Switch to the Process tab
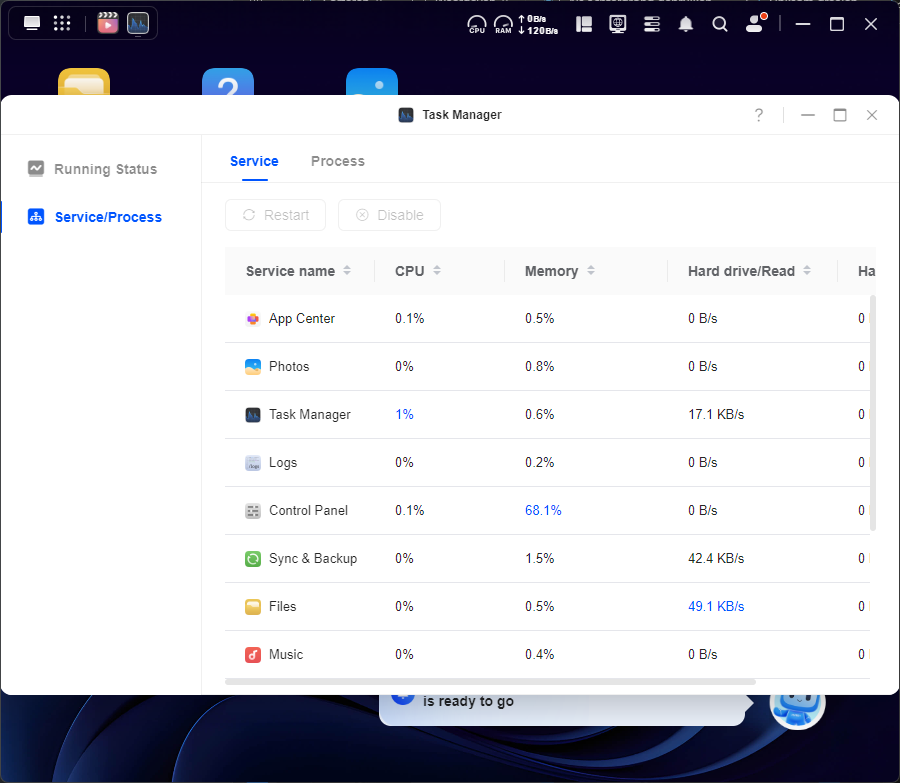Screen dimensions: 900x783 click(337, 161)
